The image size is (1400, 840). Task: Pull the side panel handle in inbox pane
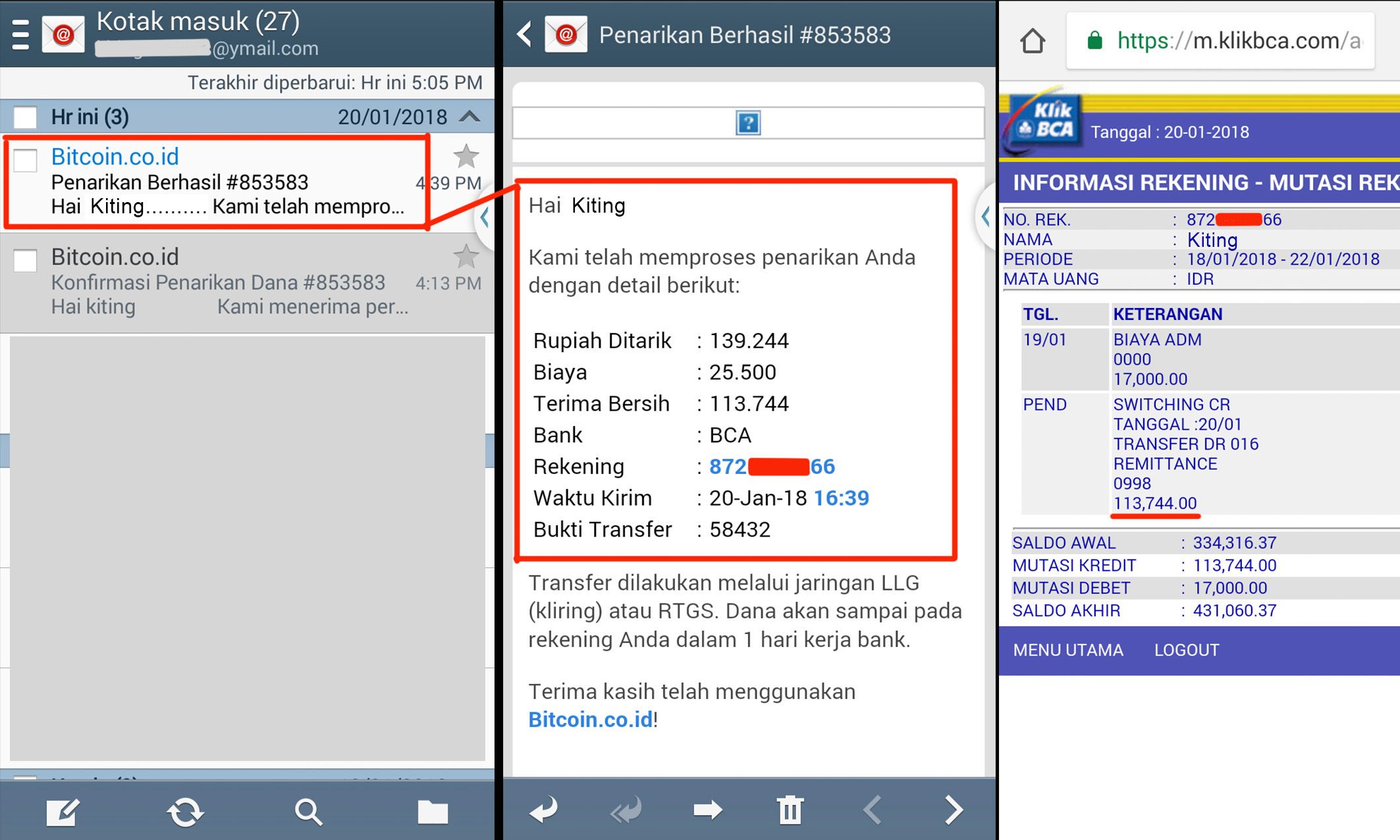pyautogui.click(x=485, y=217)
